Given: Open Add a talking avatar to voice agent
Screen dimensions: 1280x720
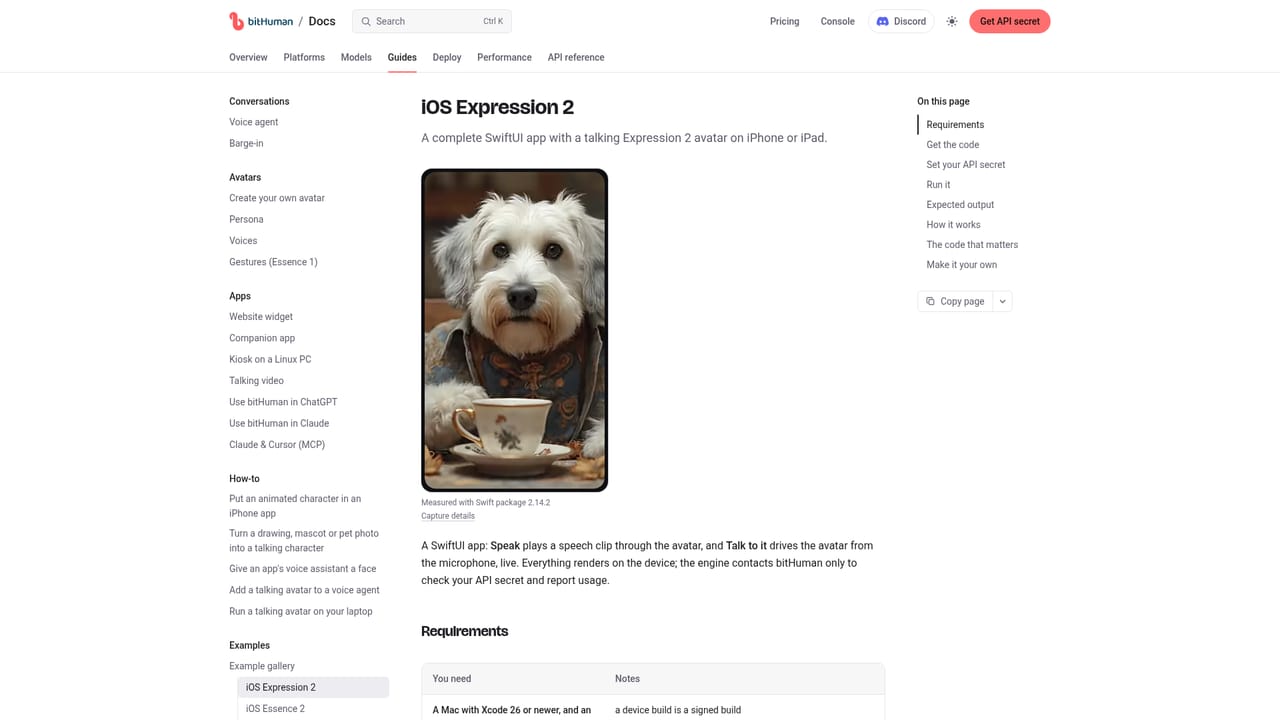Looking at the screenshot, I should coord(304,590).
